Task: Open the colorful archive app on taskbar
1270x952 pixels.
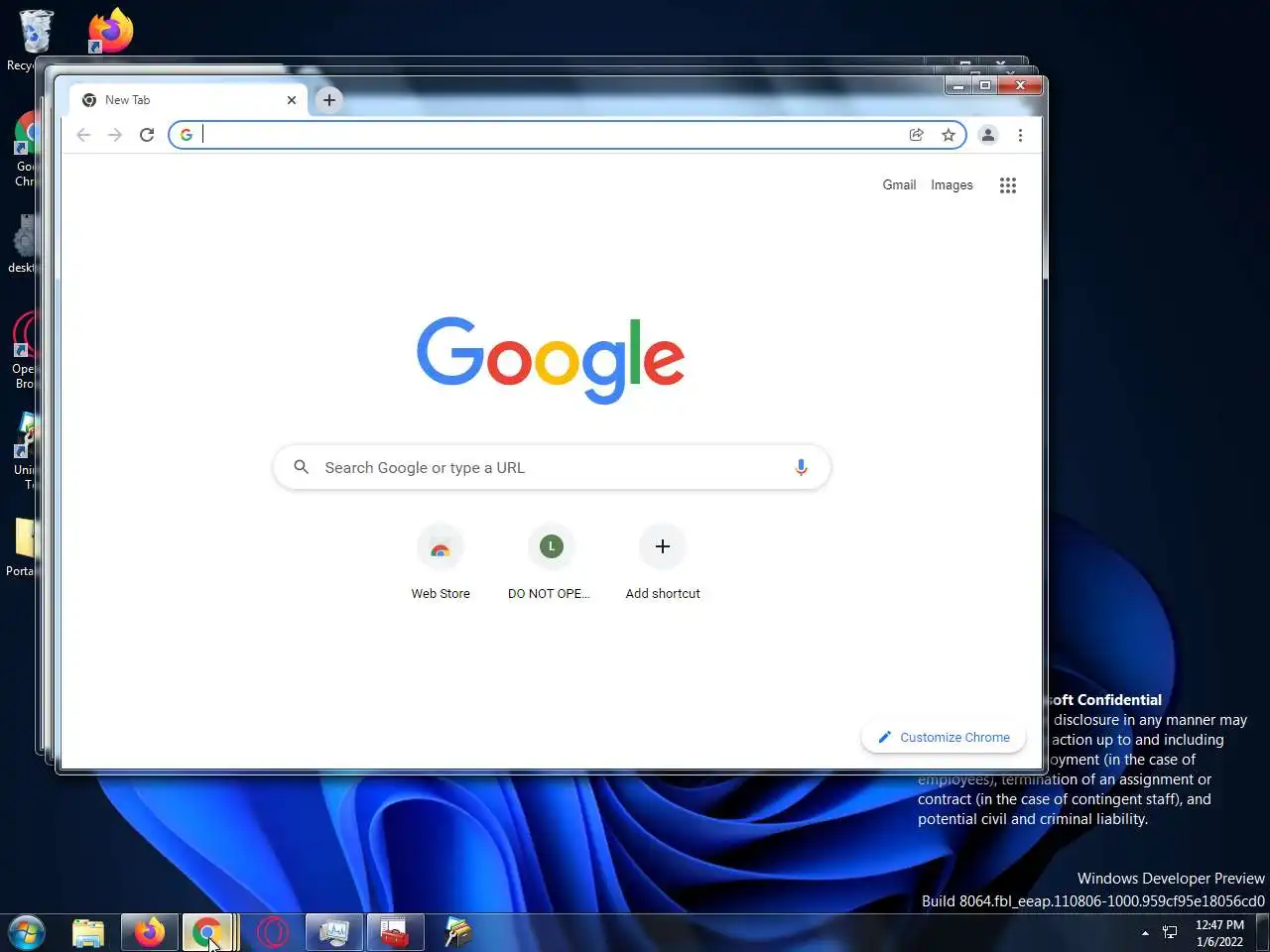Action: point(457,933)
